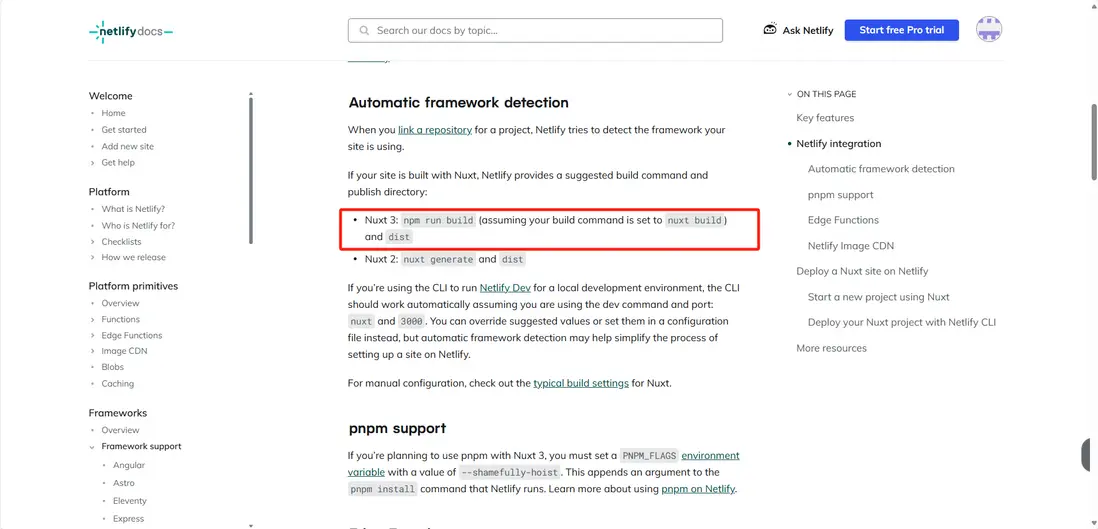Collapse the Framework support tree item
This screenshot has height=529, width=1098.
click(x=93, y=447)
